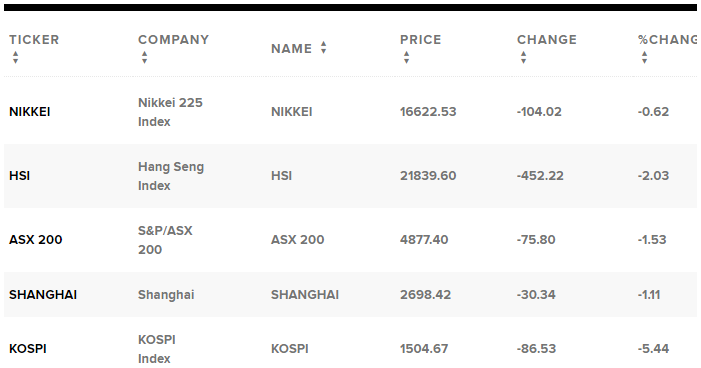Click Nikkei 225 Index company name
This screenshot has height=368, width=701.
coord(170,112)
